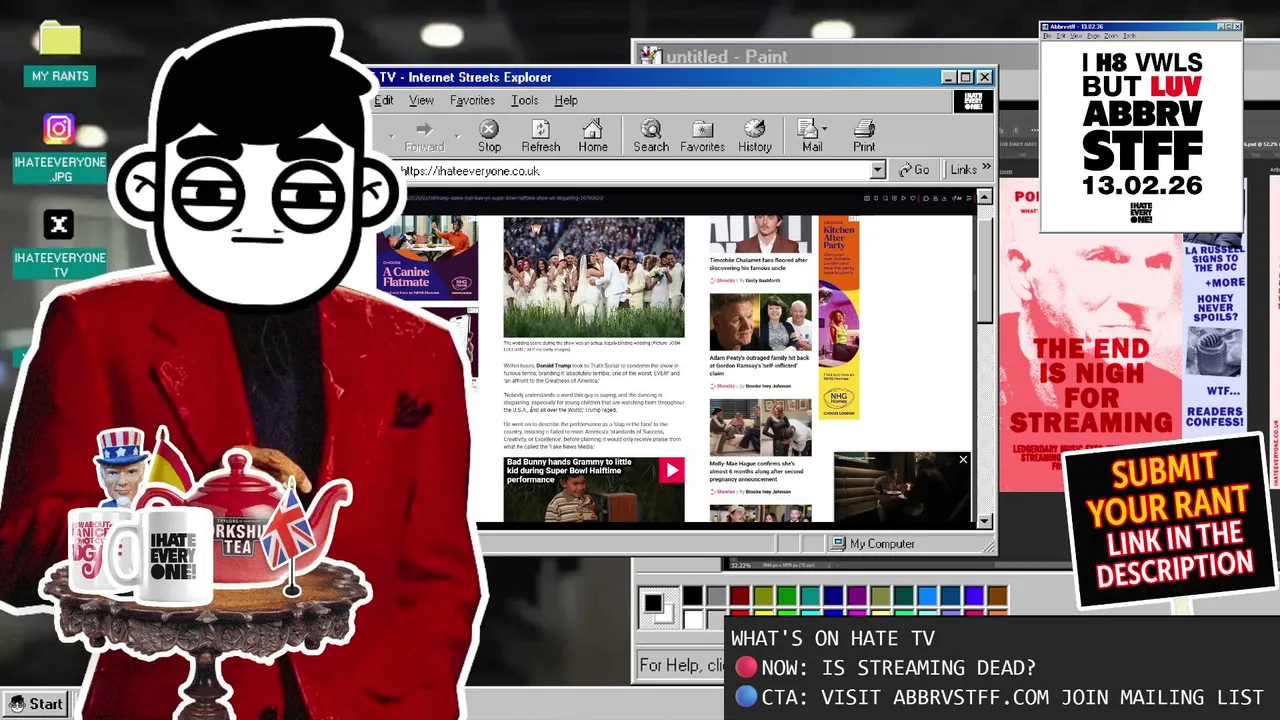
Task: Play the Bad Bunny Grammy video
Action: click(x=671, y=470)
